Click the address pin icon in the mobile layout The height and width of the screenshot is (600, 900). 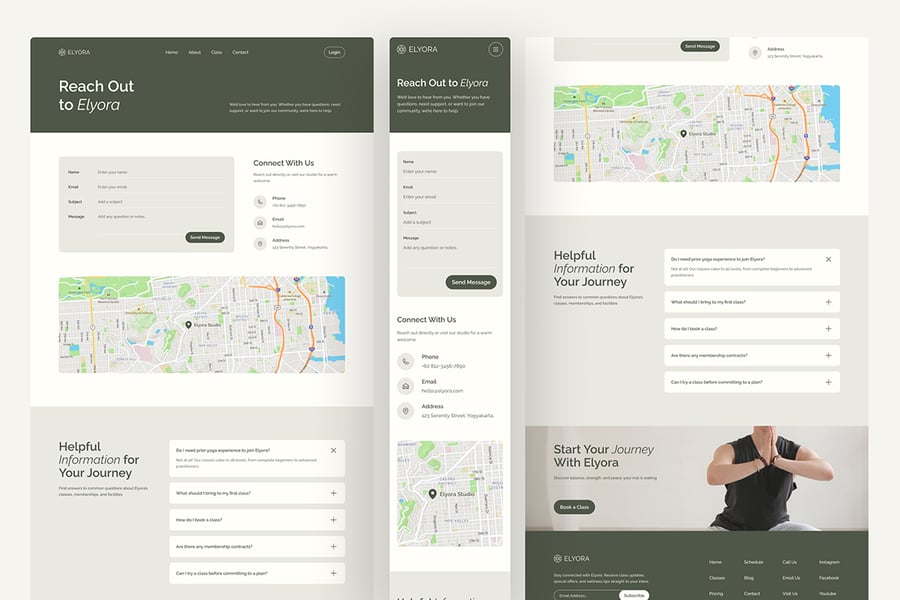(405, 411)
